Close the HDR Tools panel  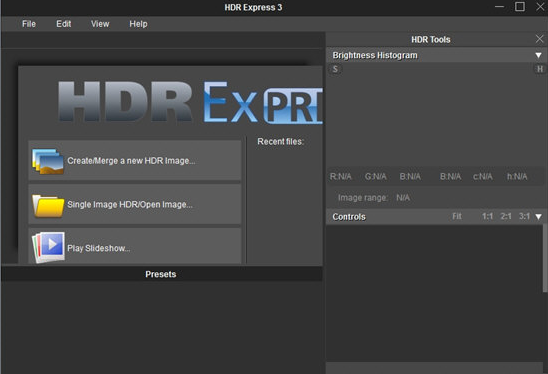pyautogui.click(x=539, y=39)
